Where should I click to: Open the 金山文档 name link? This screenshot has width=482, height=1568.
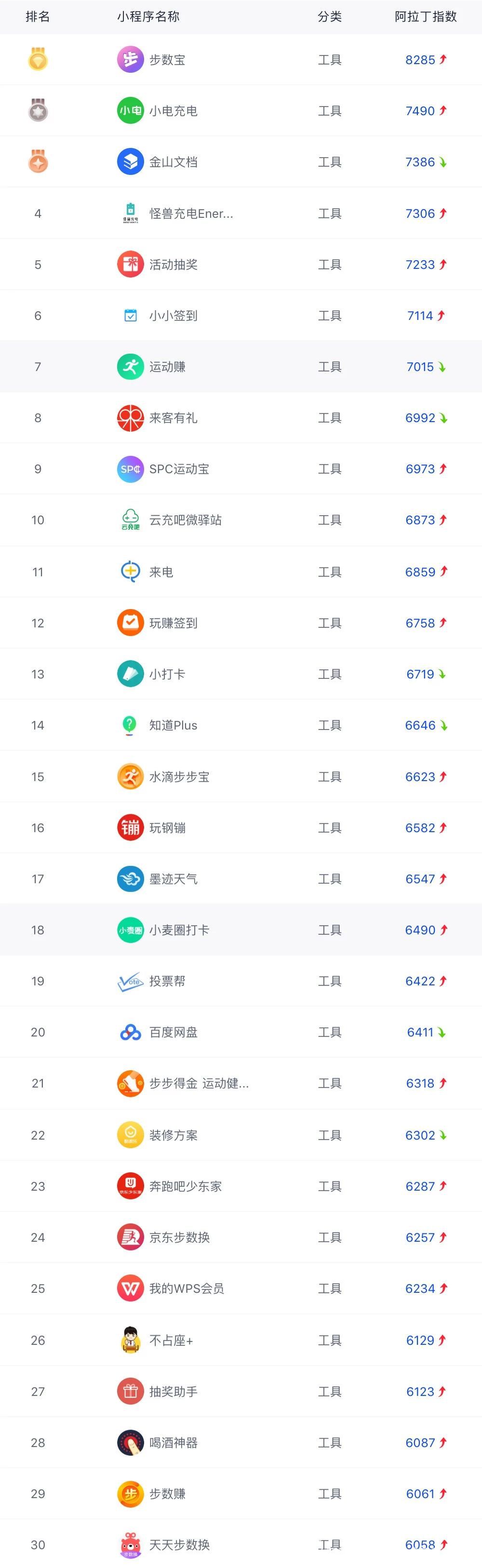click(174, 162)
